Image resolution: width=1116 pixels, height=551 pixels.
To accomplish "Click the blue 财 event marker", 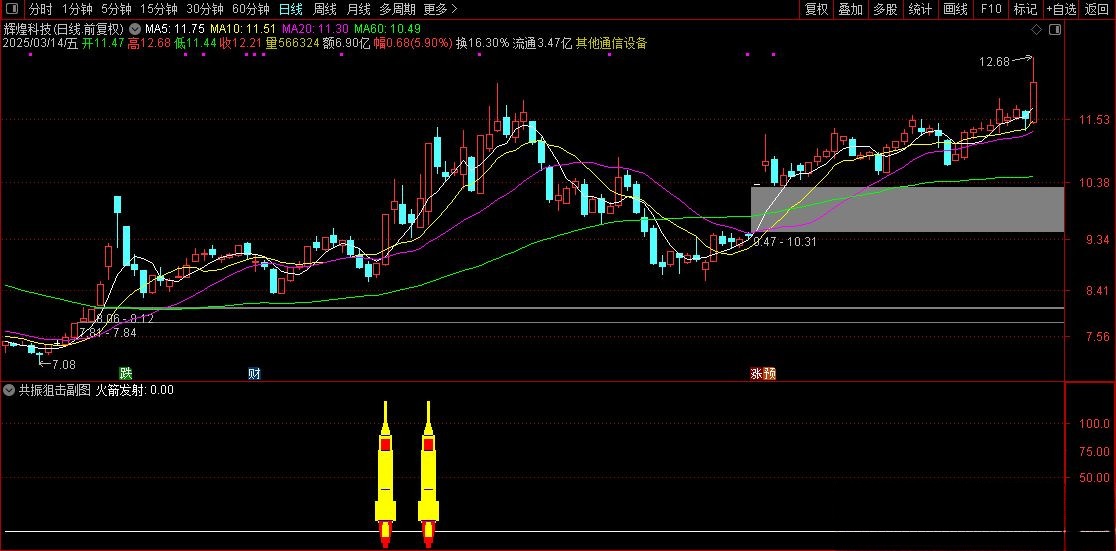I will pyautogui.click(x=255, y=373).
